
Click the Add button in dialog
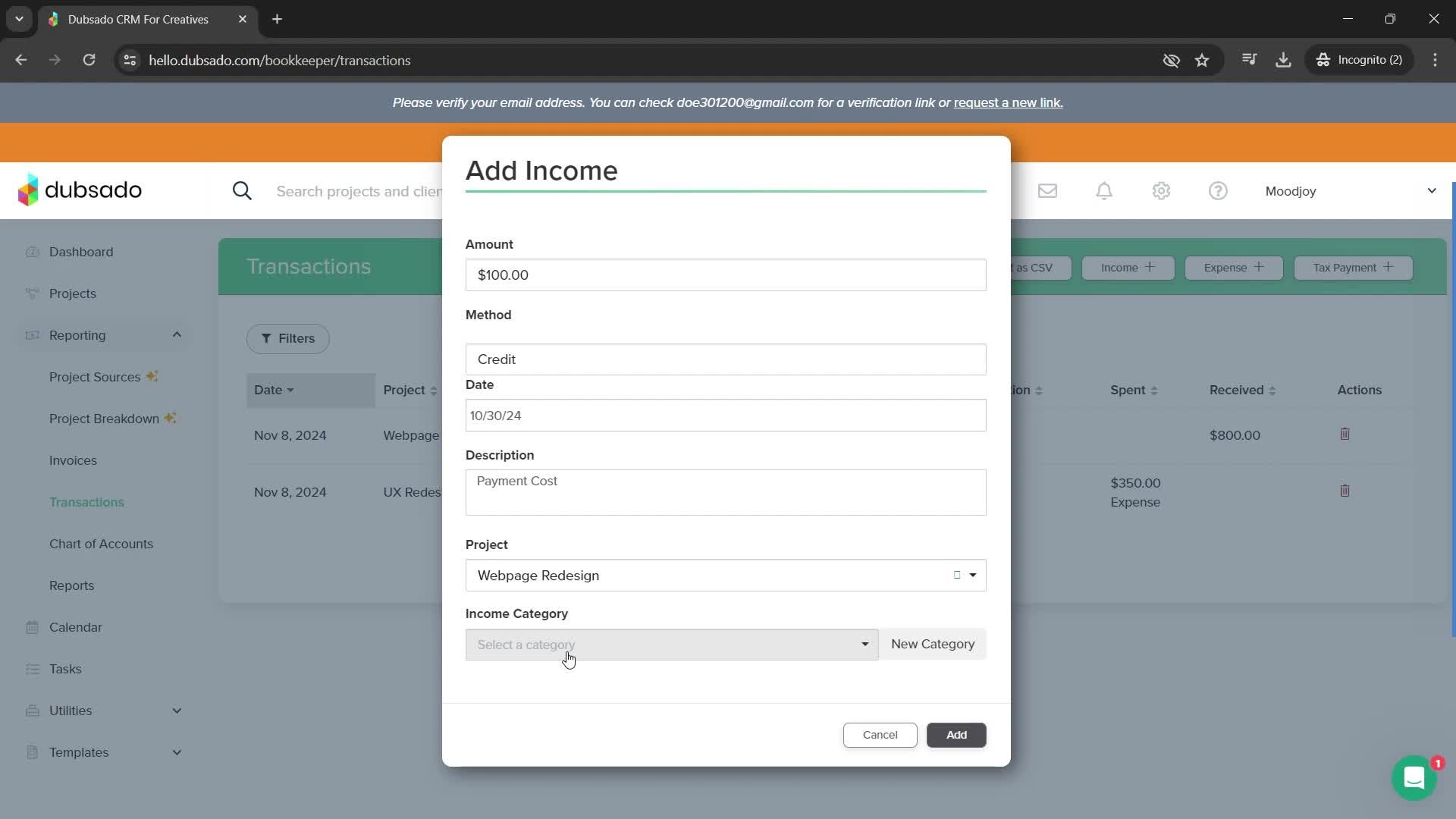(956, 735)
